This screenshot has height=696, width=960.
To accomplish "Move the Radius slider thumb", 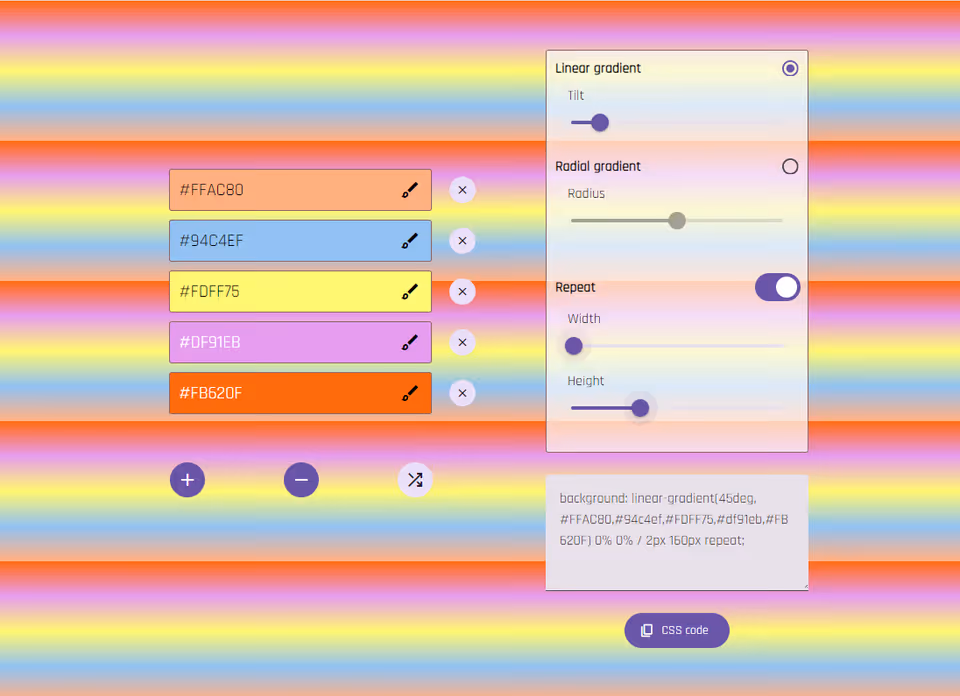I will point(677,220).
